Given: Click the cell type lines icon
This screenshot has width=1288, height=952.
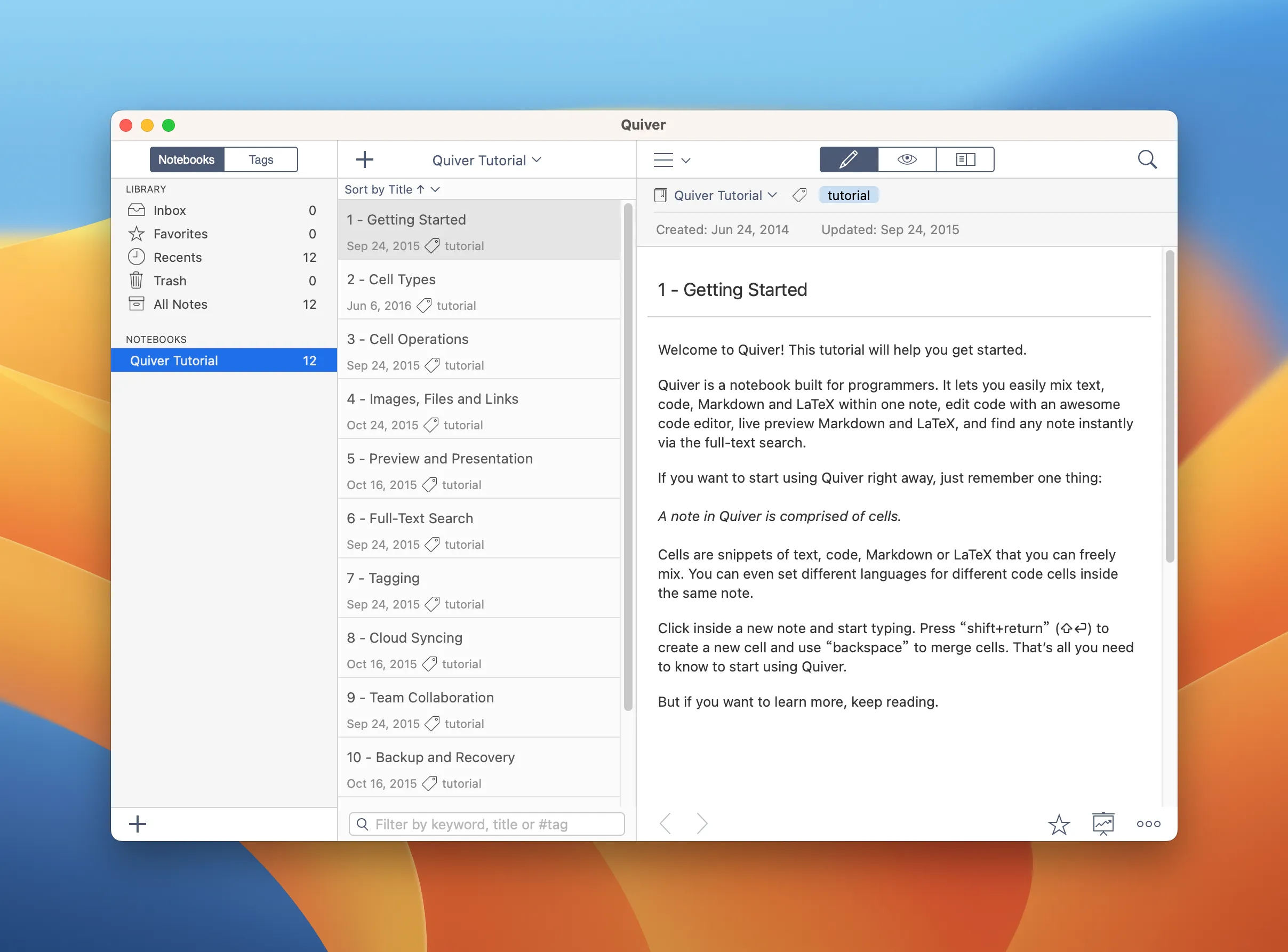Looking at the screenshot, I should pyautogui.click(x=663, y=159).
